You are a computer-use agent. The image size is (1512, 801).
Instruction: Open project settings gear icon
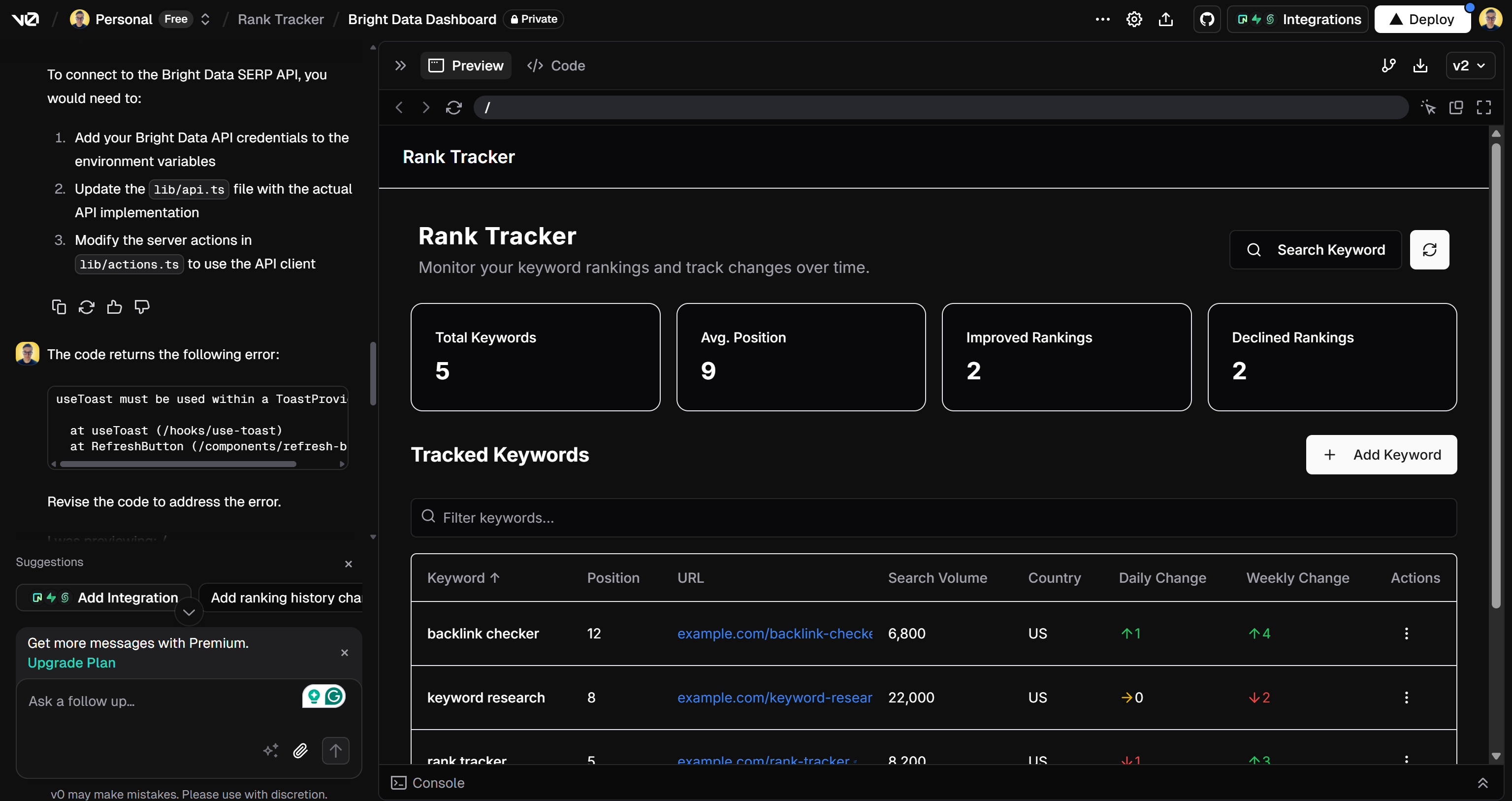coord(1134,19)
